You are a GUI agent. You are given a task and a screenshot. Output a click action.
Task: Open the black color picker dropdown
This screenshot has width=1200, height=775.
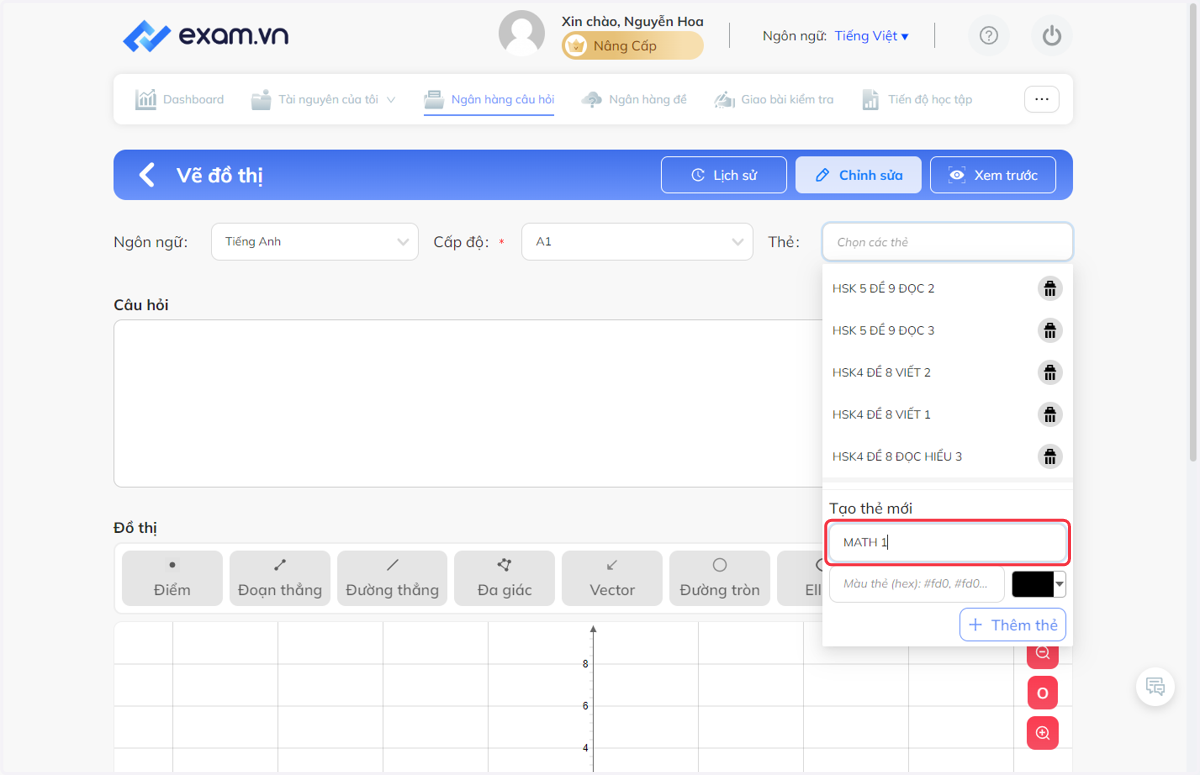[1039, 585]
